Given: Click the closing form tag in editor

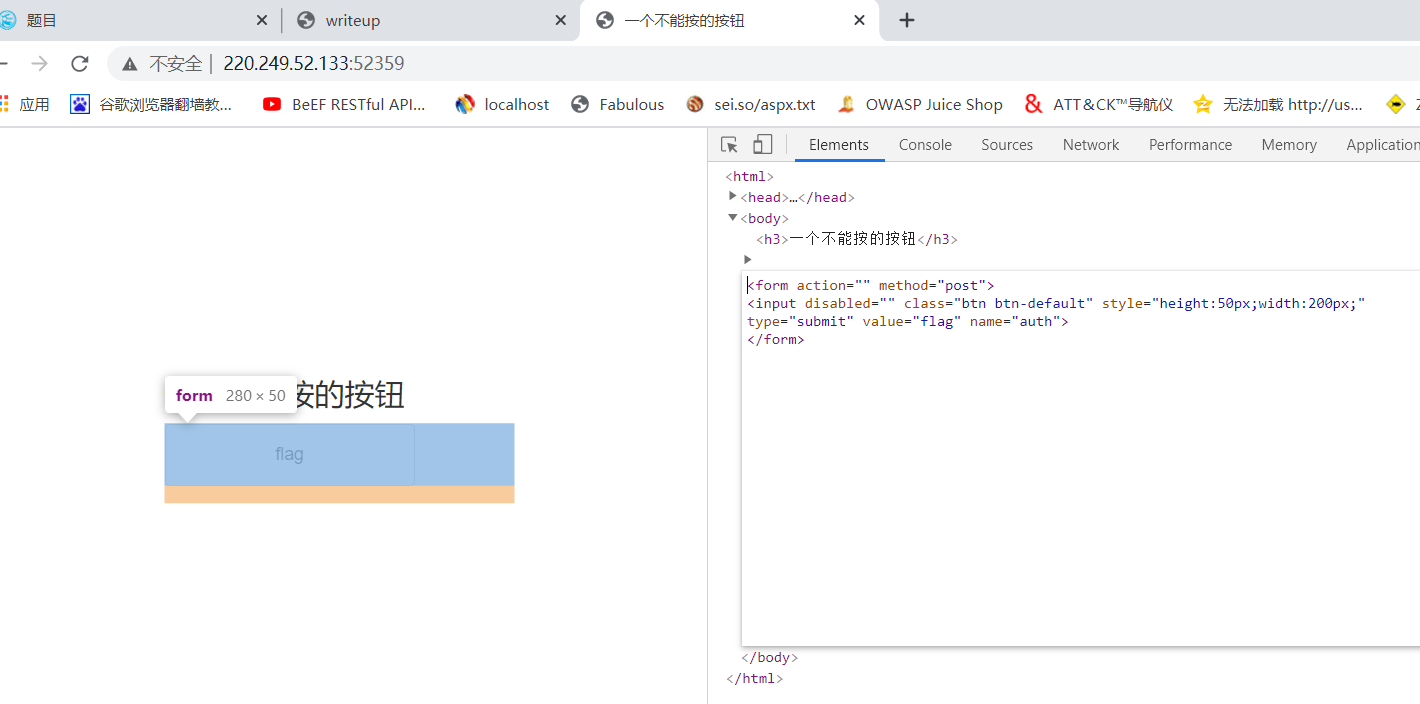Looking at the screenshot, I should coord(775,339).
